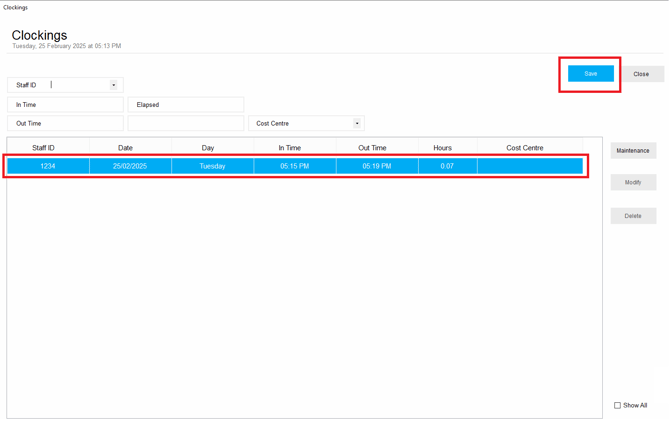Click the Day column header
The height and width of the screenshot is (421, 670).
(208, 148)
